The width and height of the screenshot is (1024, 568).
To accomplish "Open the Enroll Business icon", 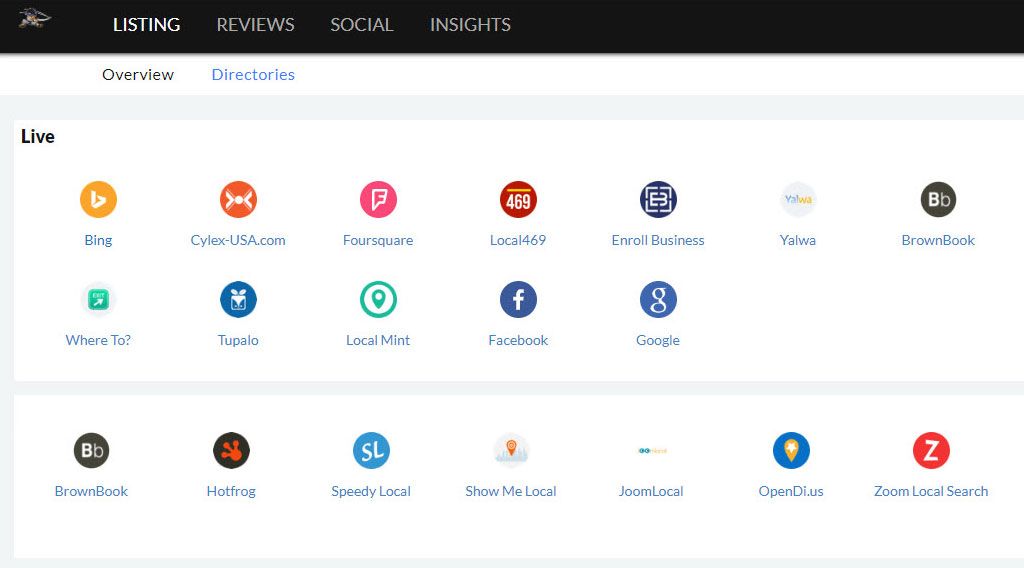I will click(x=658, y=199).
